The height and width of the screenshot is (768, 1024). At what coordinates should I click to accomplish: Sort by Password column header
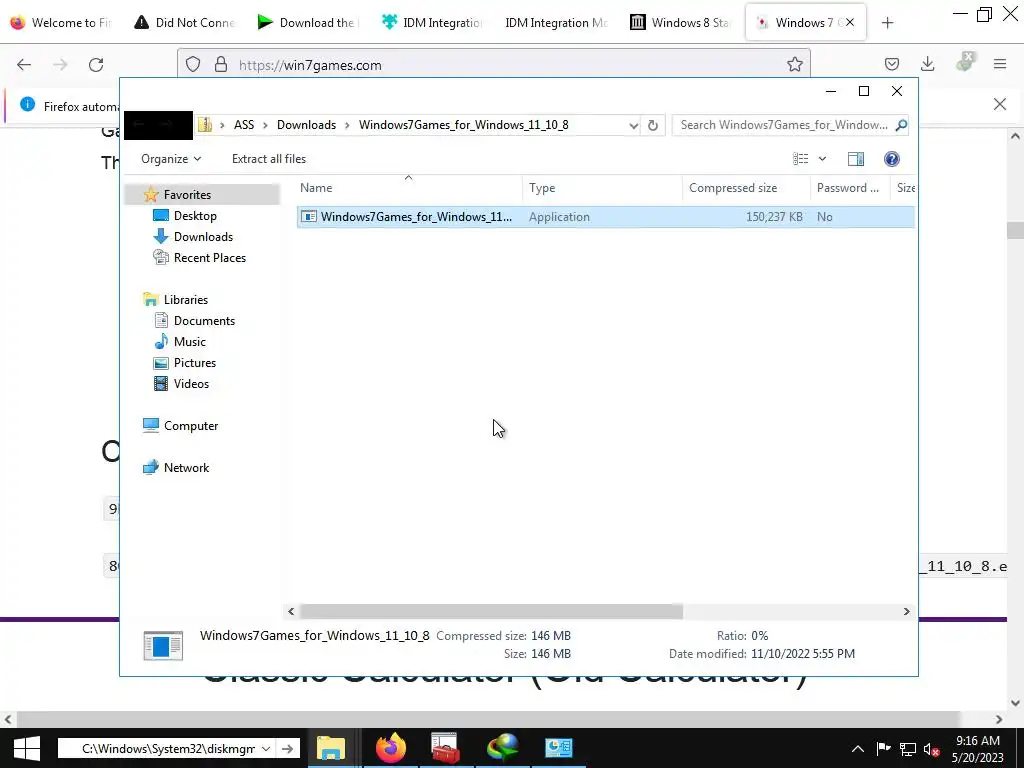[x=848, y=188]
